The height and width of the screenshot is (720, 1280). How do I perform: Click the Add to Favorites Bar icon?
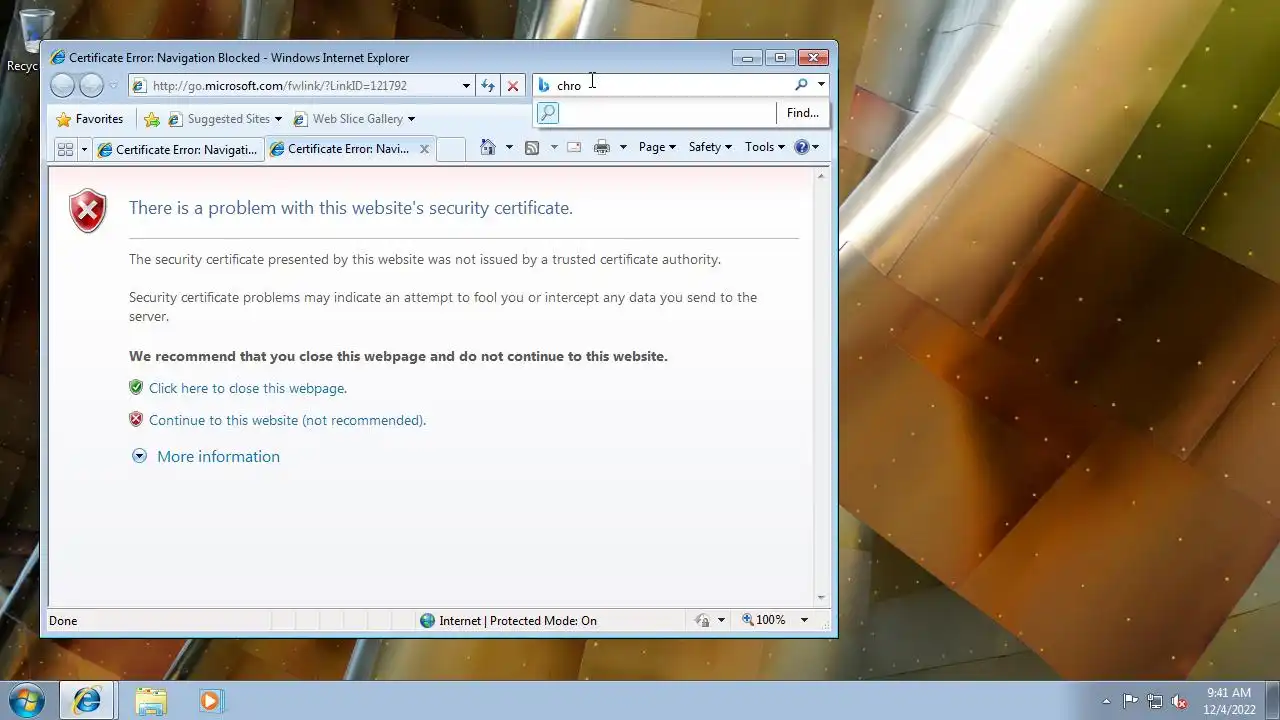[x=152, y=119]
